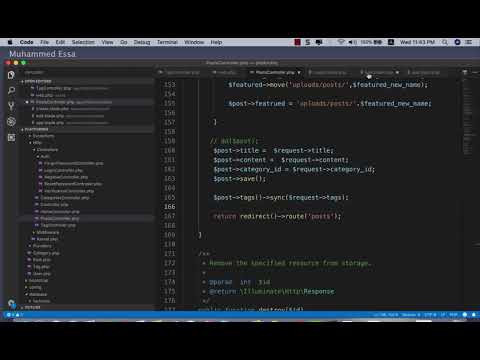Open the Go menu
Screen dimensions: 480x360
[x=124, y=42]
